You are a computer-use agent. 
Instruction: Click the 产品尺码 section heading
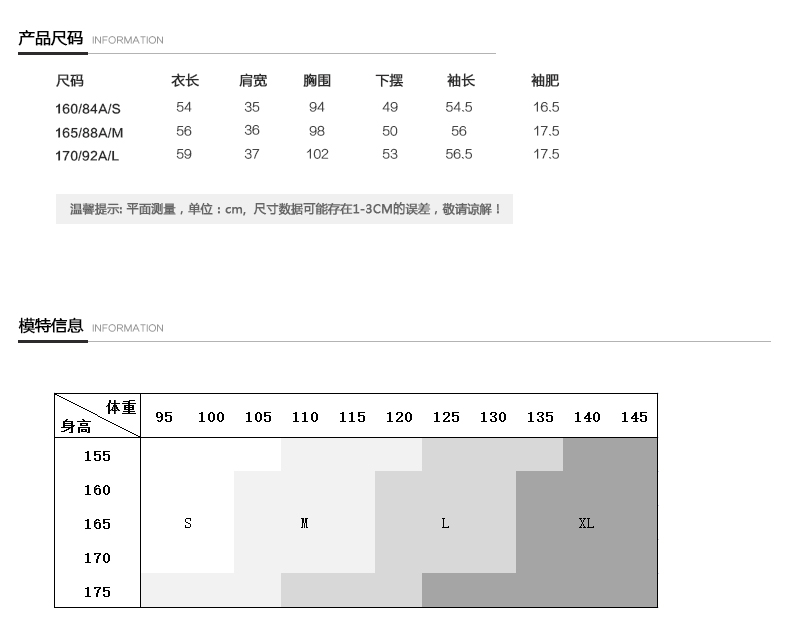[x=51, y=39]
